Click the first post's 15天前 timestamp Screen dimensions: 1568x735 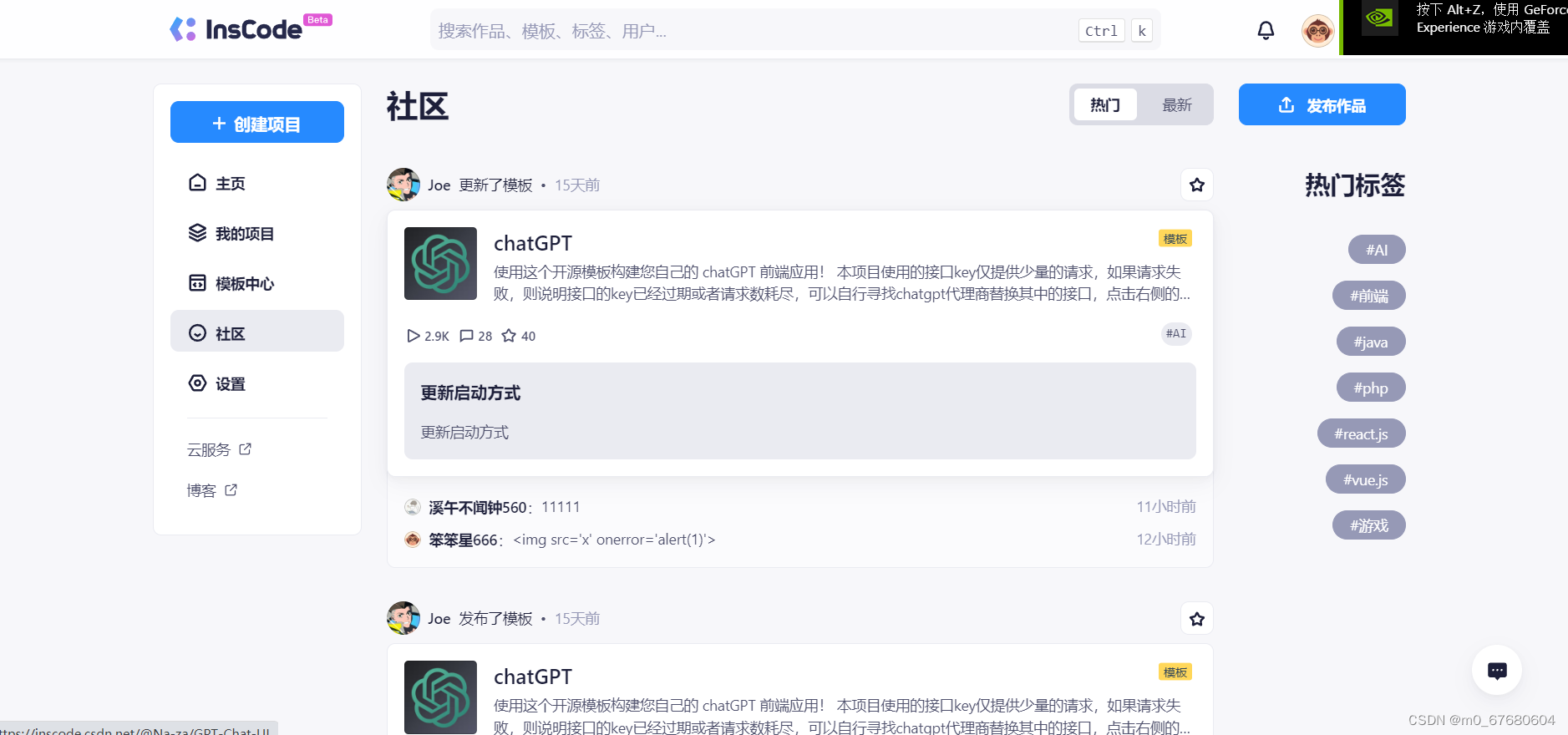pyautogui.click(x=577, y=185)
